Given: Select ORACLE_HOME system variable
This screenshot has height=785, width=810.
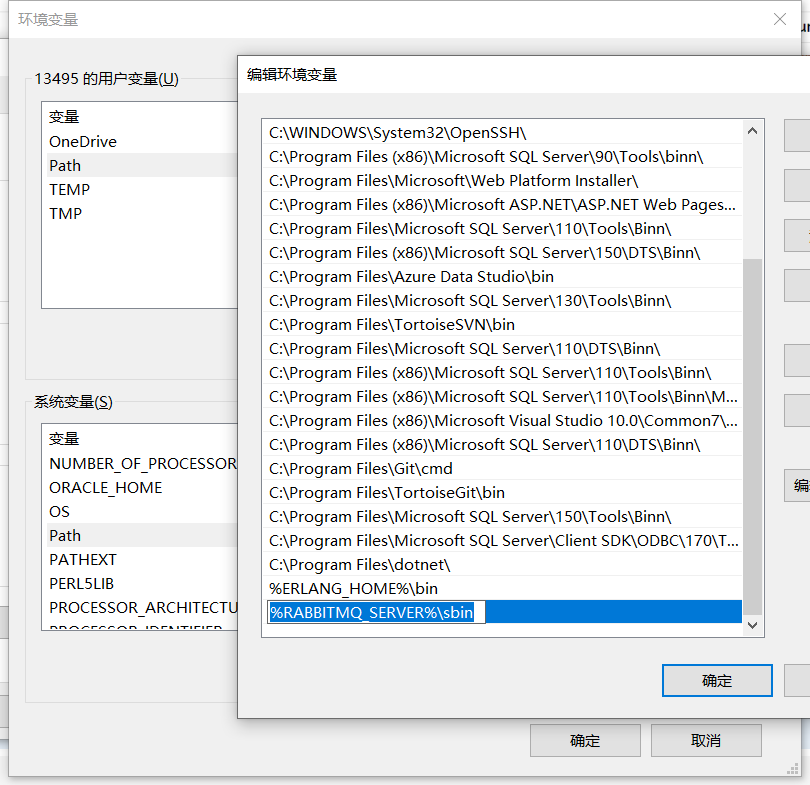Looking at the screenshot, I should (142, 488).
